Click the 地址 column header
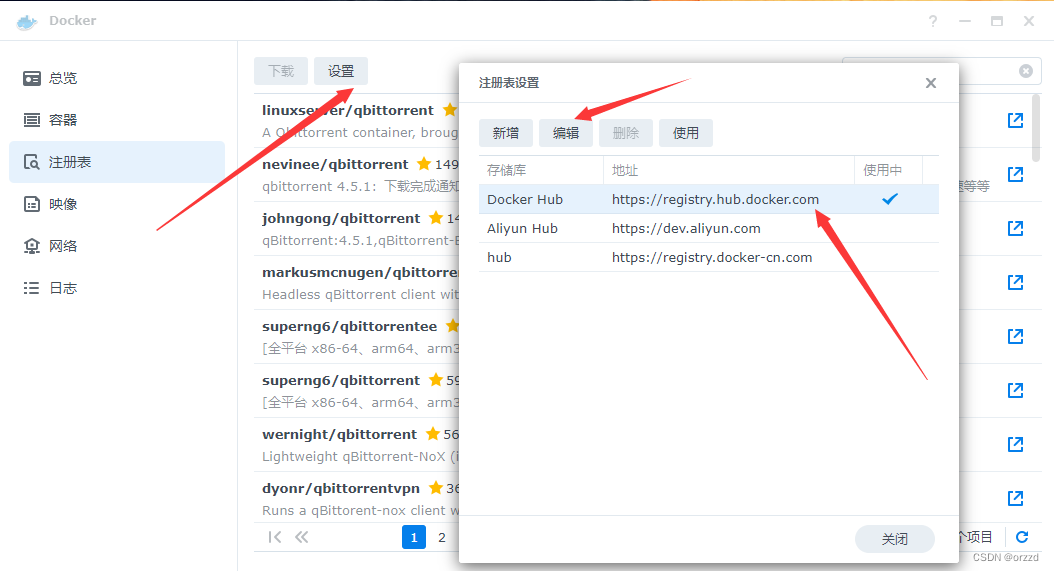This screenshot has height=571, width=1054. tap(729, 170)
